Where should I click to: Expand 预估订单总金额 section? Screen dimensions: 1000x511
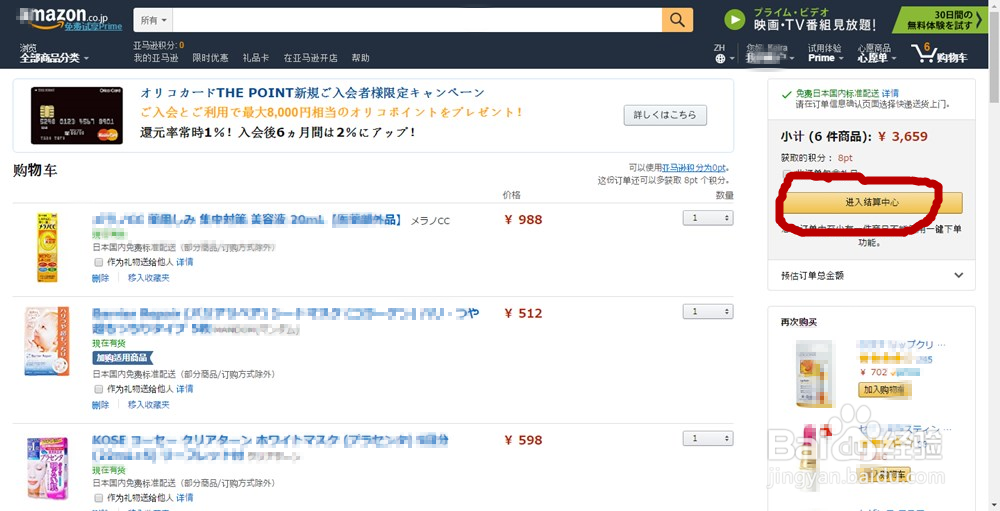(871, 276)
